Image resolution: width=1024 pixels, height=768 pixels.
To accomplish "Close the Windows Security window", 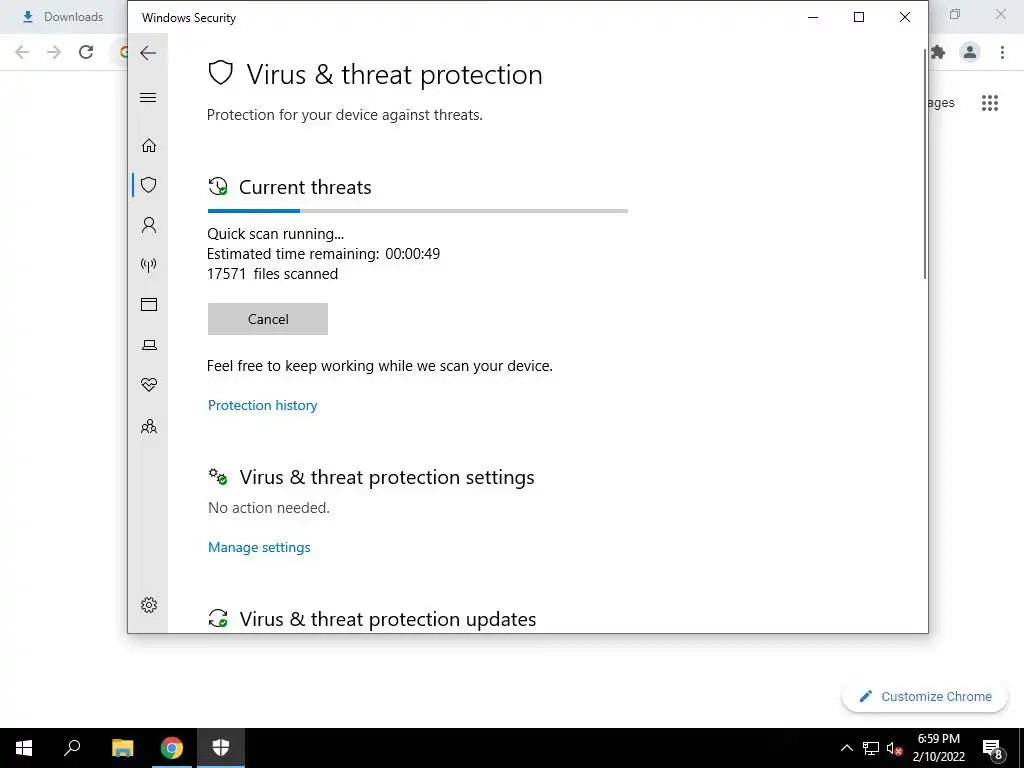I will pyautogui.click(x=904, y=17).
